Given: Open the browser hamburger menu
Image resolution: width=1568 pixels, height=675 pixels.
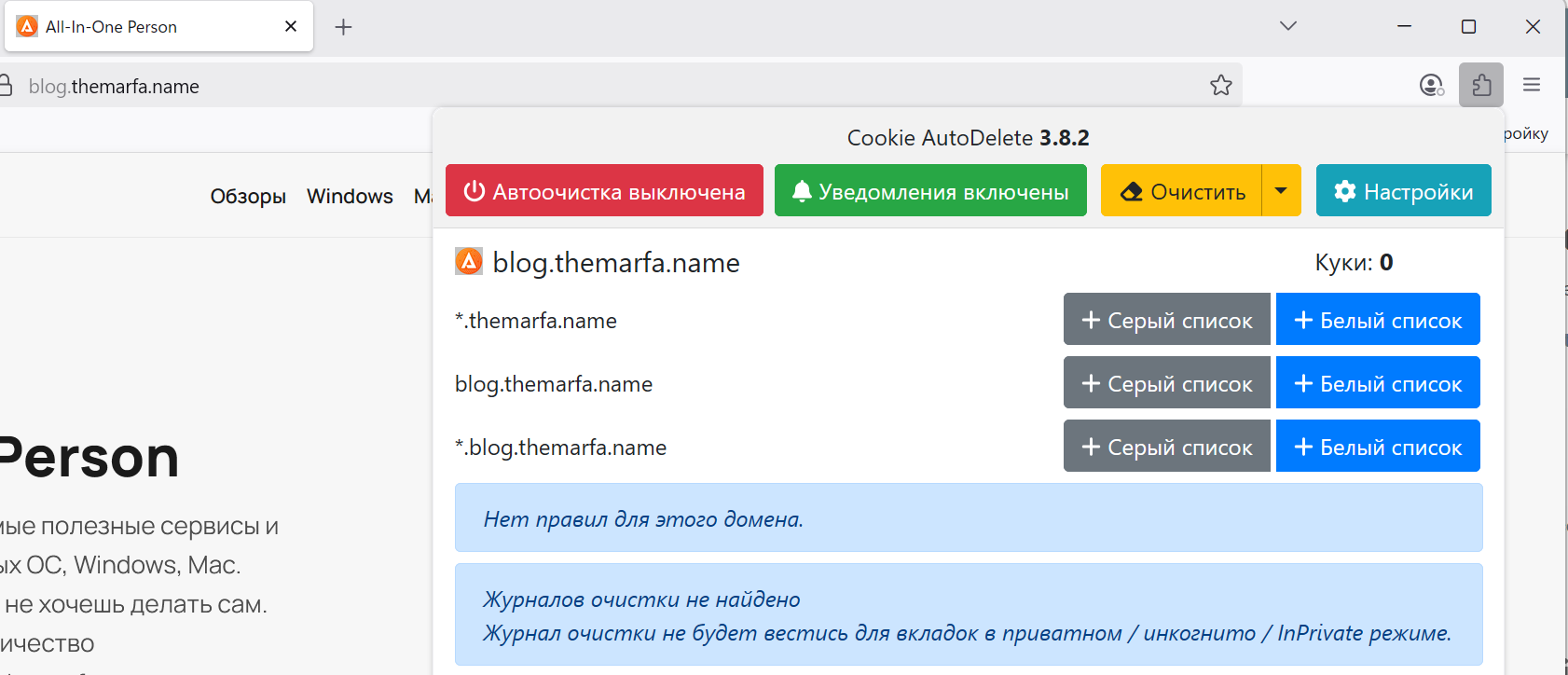Looking at the screenshot, I should 1531,86.
